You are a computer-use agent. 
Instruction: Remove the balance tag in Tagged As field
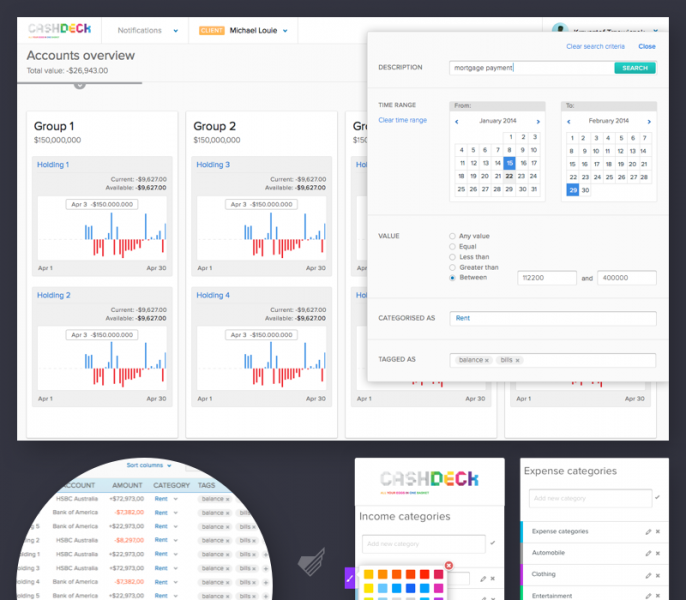pyautogui.click(x=486, y=360)
